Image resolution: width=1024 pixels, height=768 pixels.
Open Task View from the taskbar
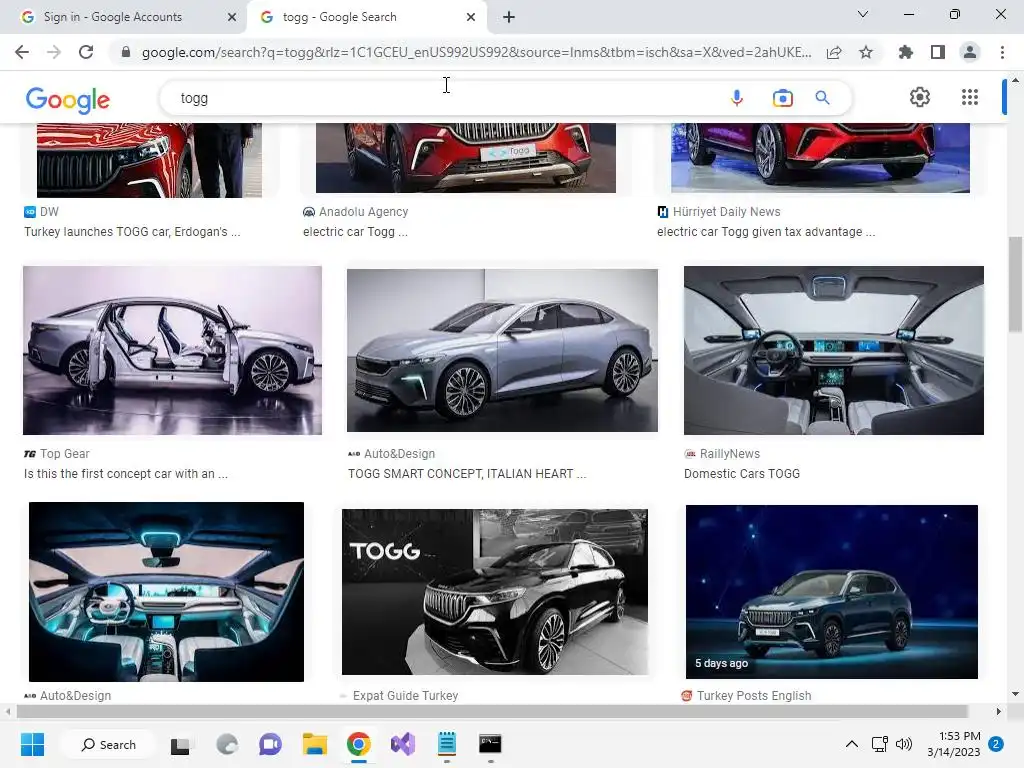pyautogui.click(x=180, y=744)
